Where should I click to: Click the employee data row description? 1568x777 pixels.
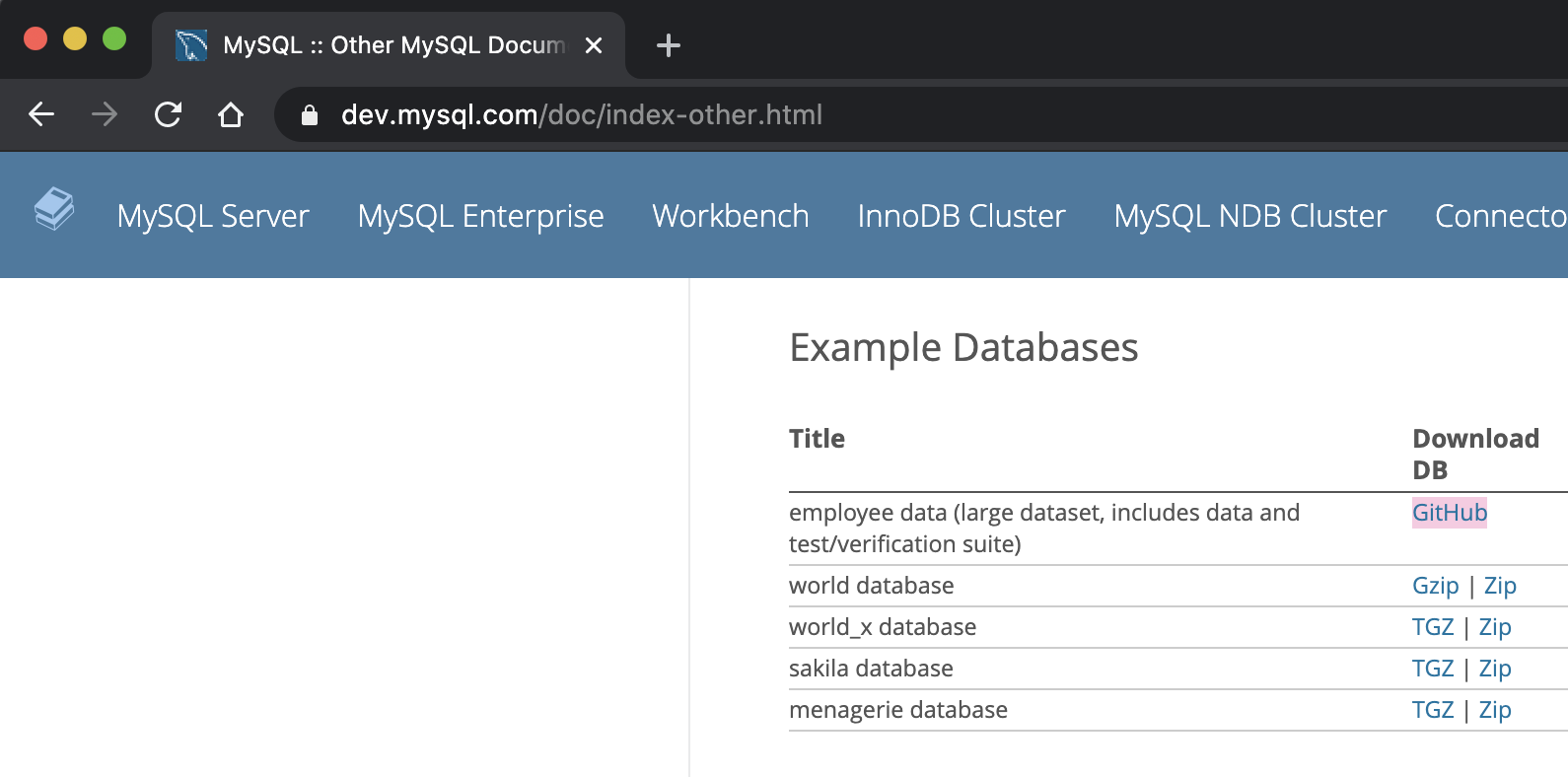coord(1044,529)
